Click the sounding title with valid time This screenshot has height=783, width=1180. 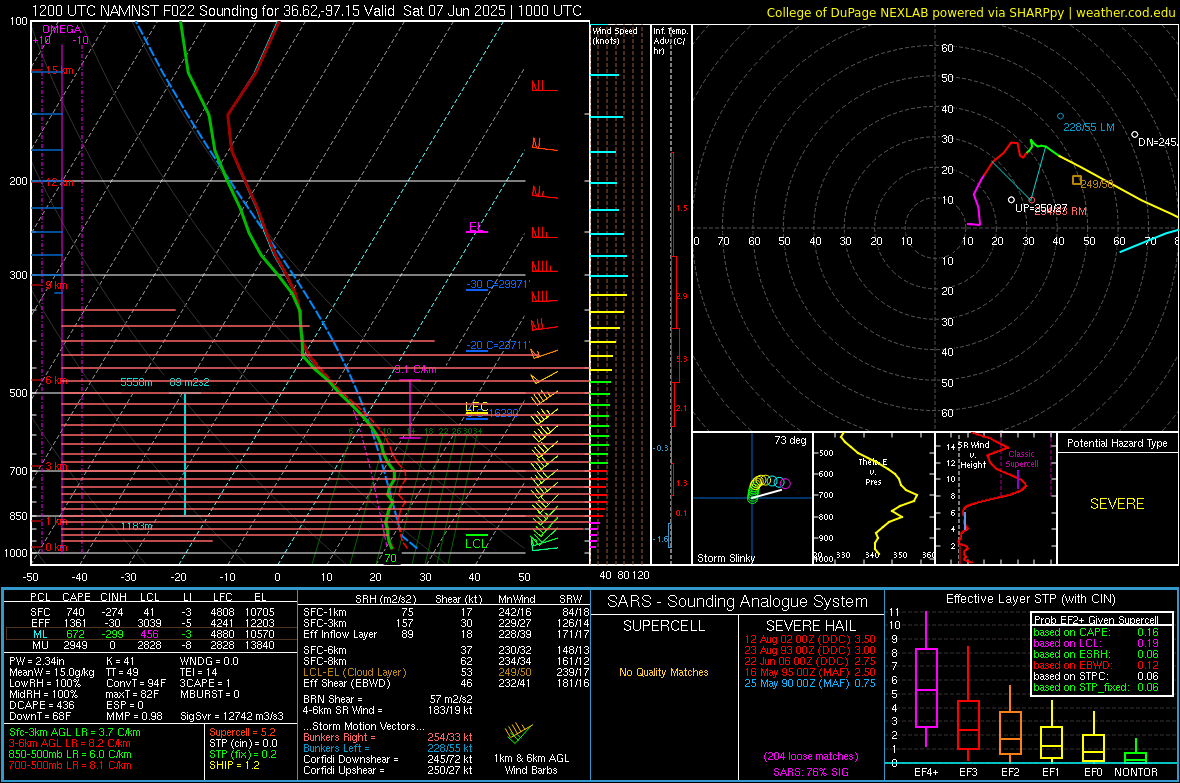pos(307,11)
